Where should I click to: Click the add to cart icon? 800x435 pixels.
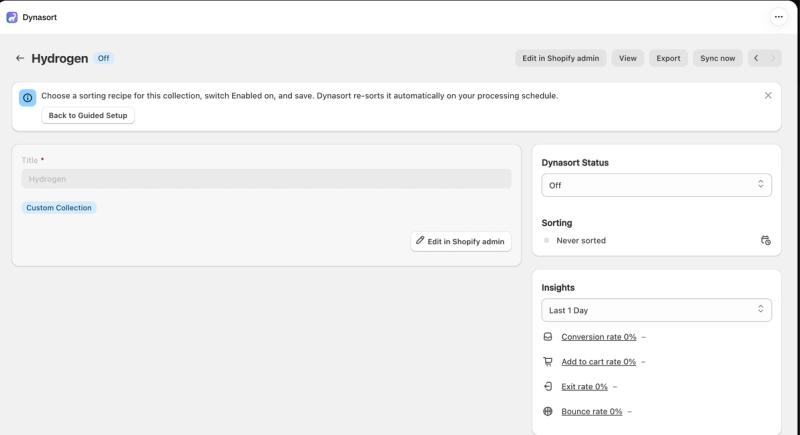pos(547,362)
